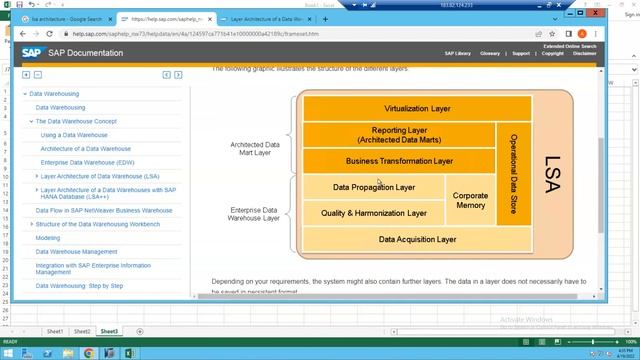Open Enterprise Data Warehouse (EDW) topic
Viewport: 640px width, 360px height.
(87, 162)
